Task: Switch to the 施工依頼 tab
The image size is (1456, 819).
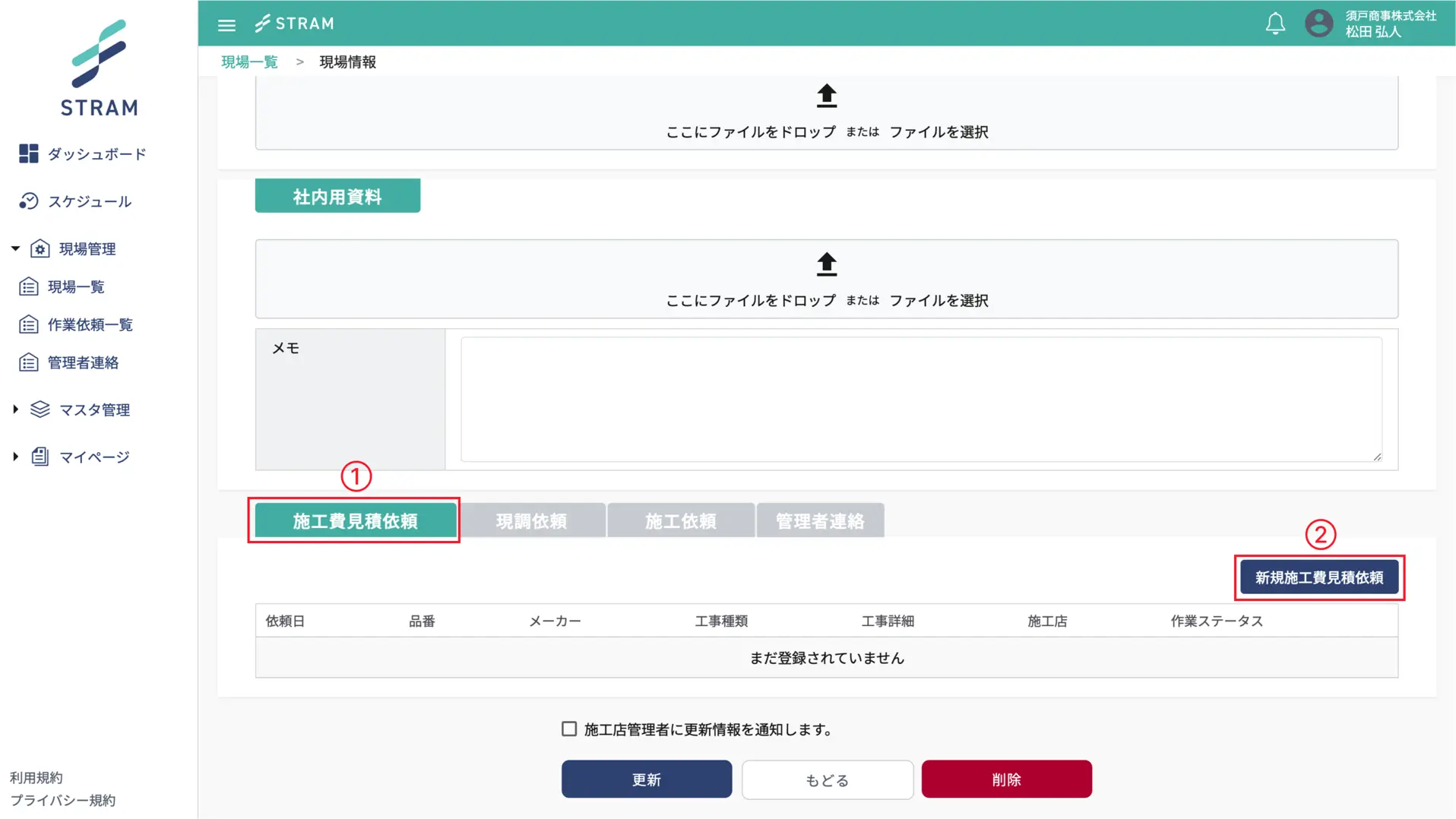Action: [682, 520]
